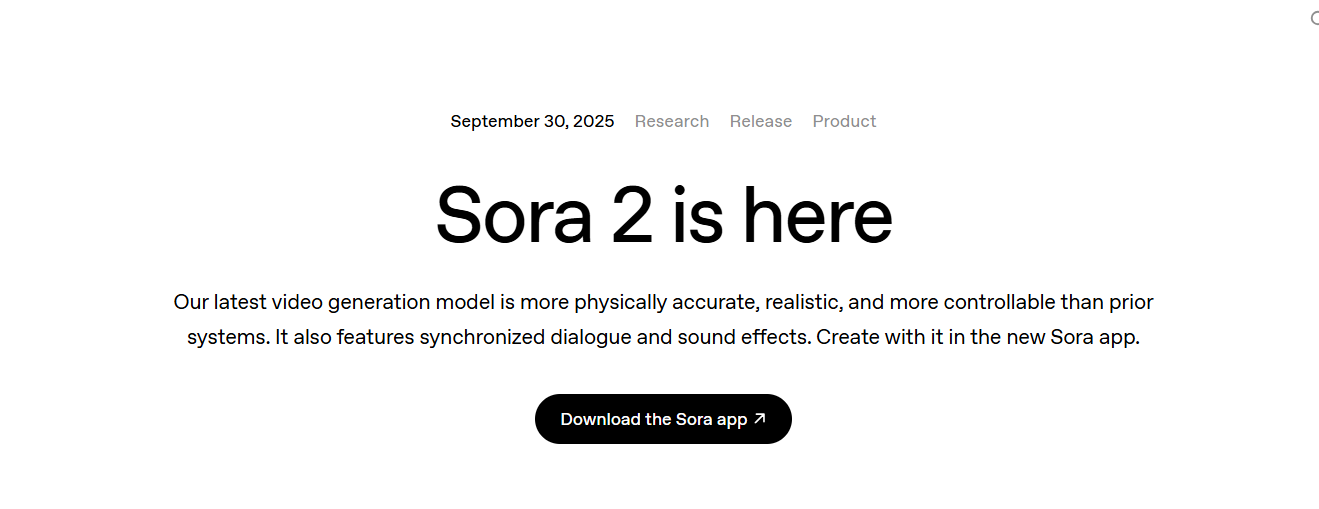Screen dimensions: 1319x509
Task: Open the Release category link
Action: 761,121
